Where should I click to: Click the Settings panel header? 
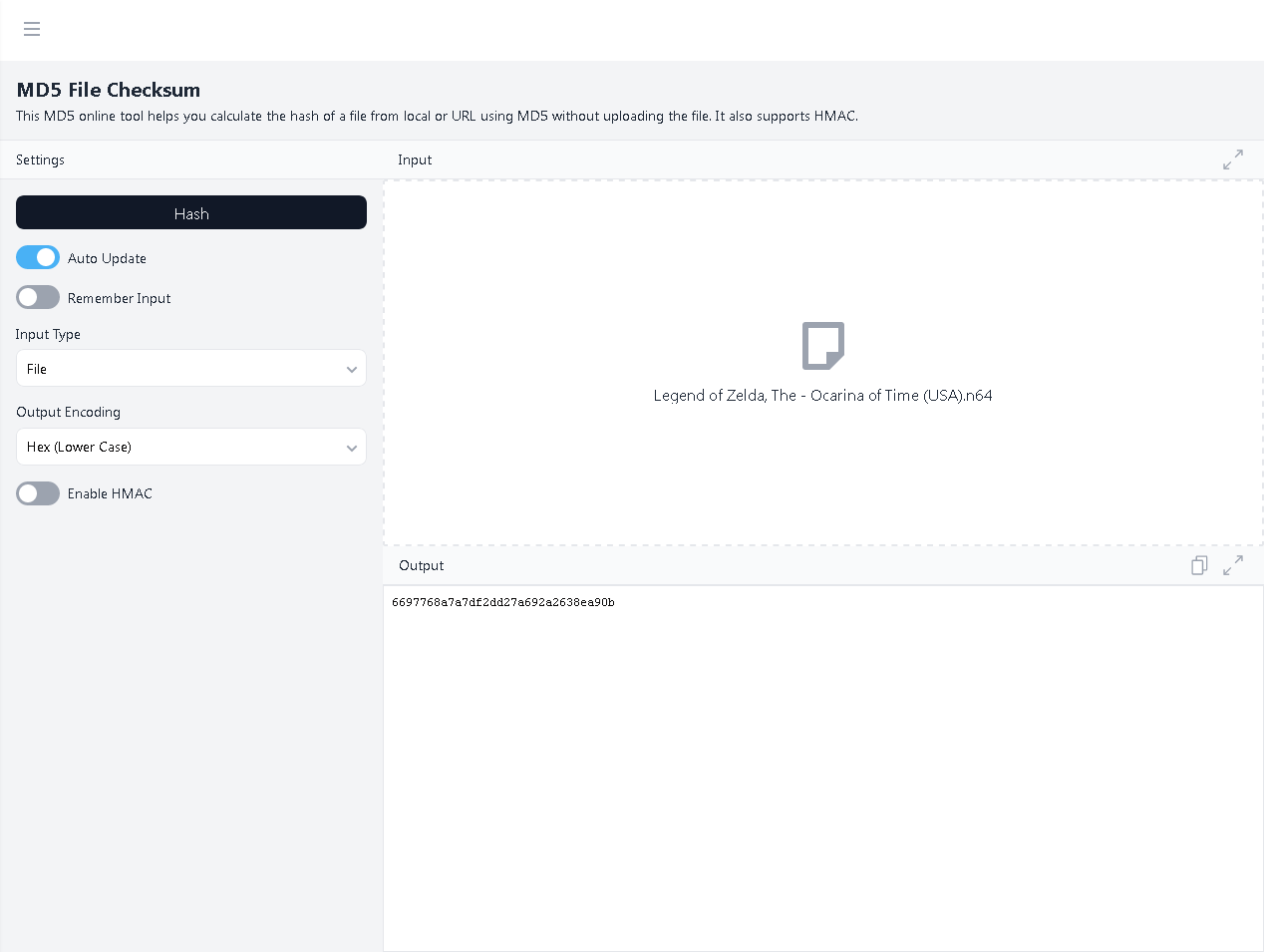tap(40, 159)
